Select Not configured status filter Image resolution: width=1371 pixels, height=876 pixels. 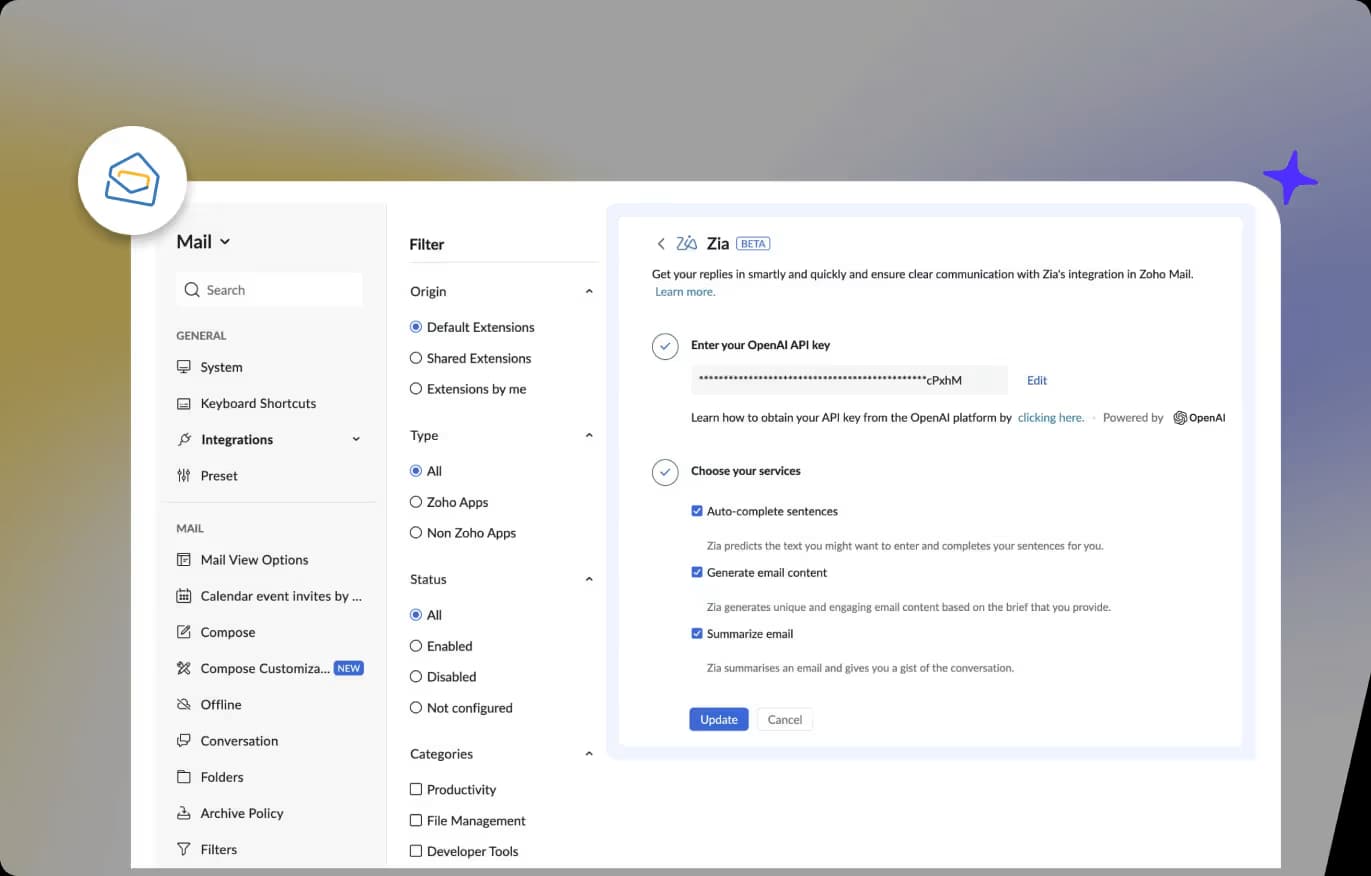coord(416,708)
